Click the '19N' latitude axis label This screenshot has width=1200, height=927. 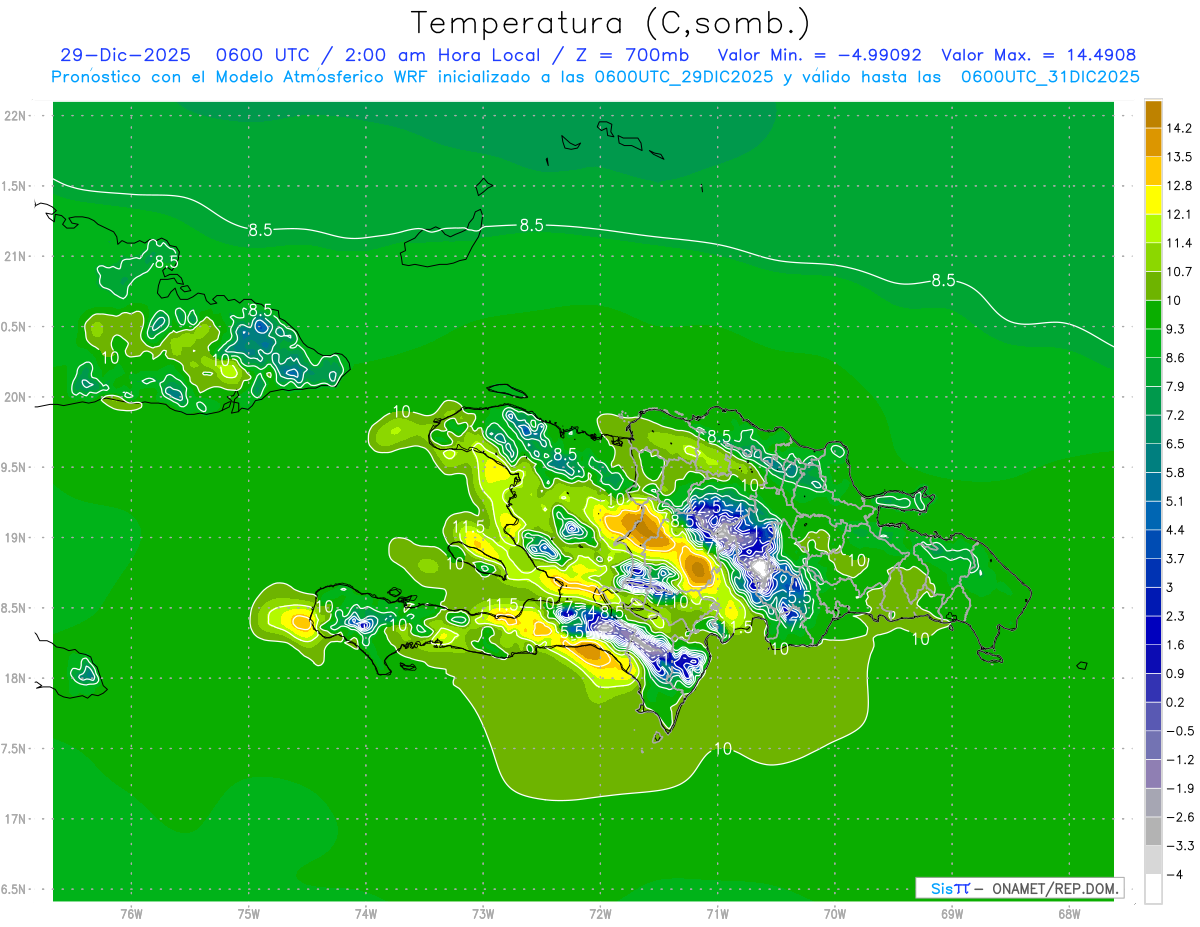(x=16, y=538)
